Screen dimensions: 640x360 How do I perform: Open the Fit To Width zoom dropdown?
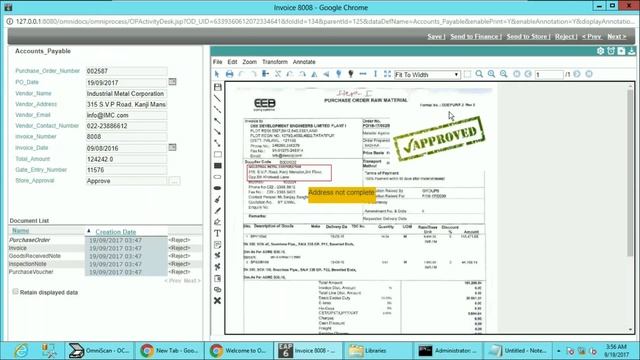(x=427, y=75)
